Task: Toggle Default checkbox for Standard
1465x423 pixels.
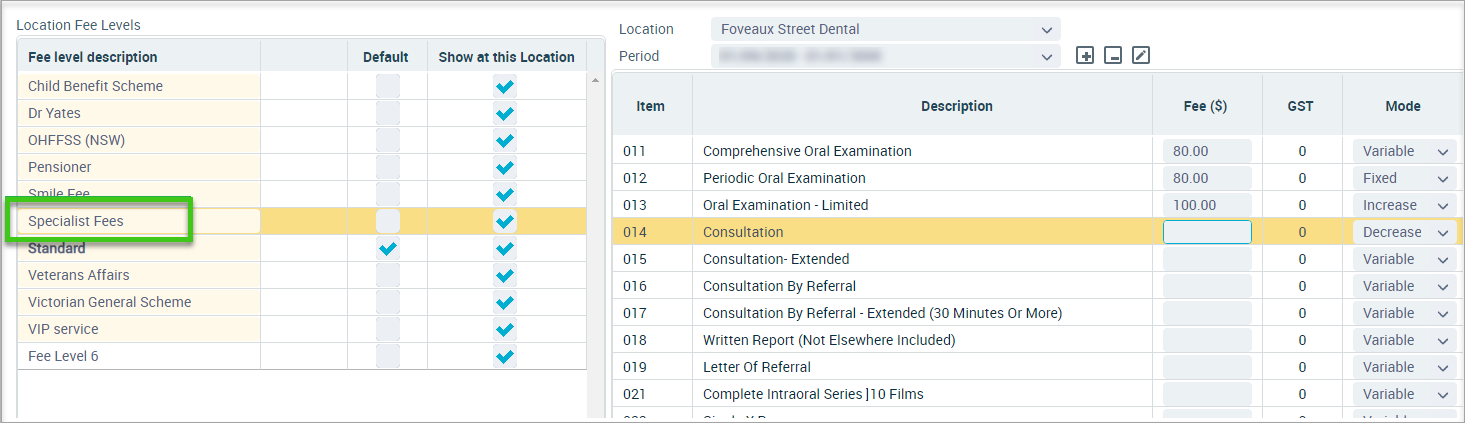Action: [388, 248]
